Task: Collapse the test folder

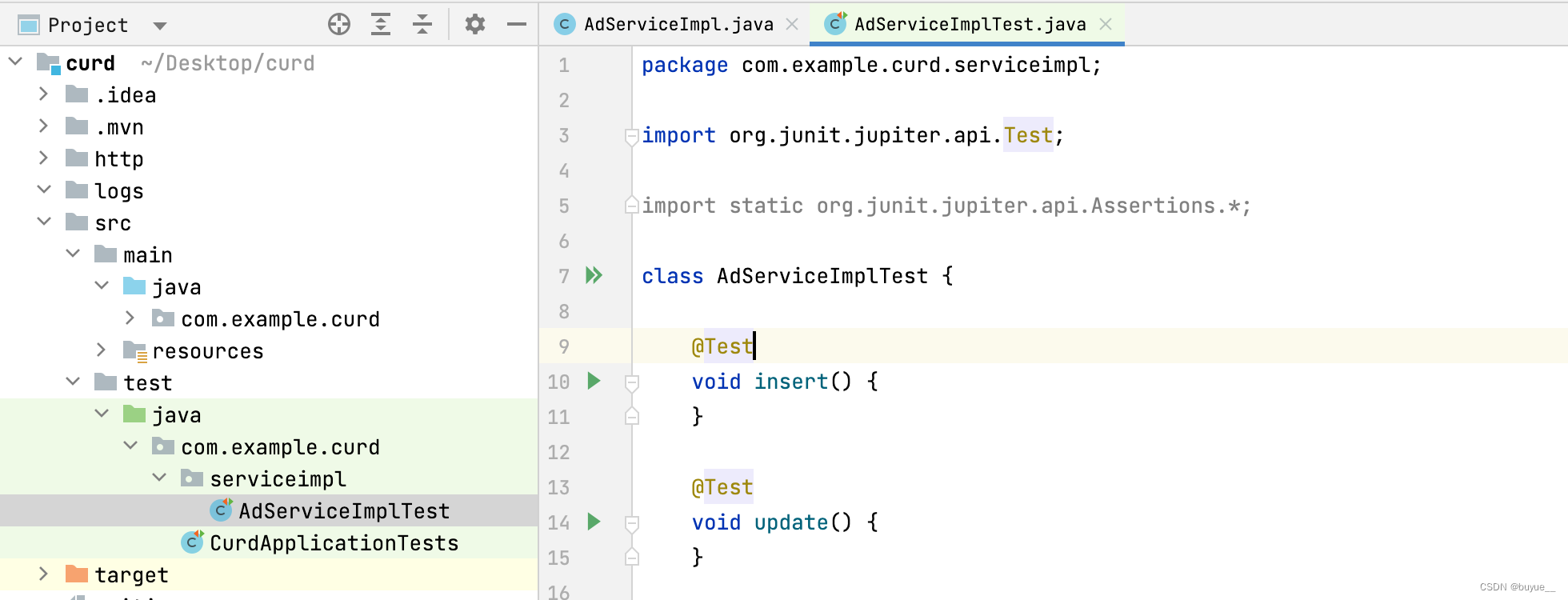Action: [x=73, y=382]
